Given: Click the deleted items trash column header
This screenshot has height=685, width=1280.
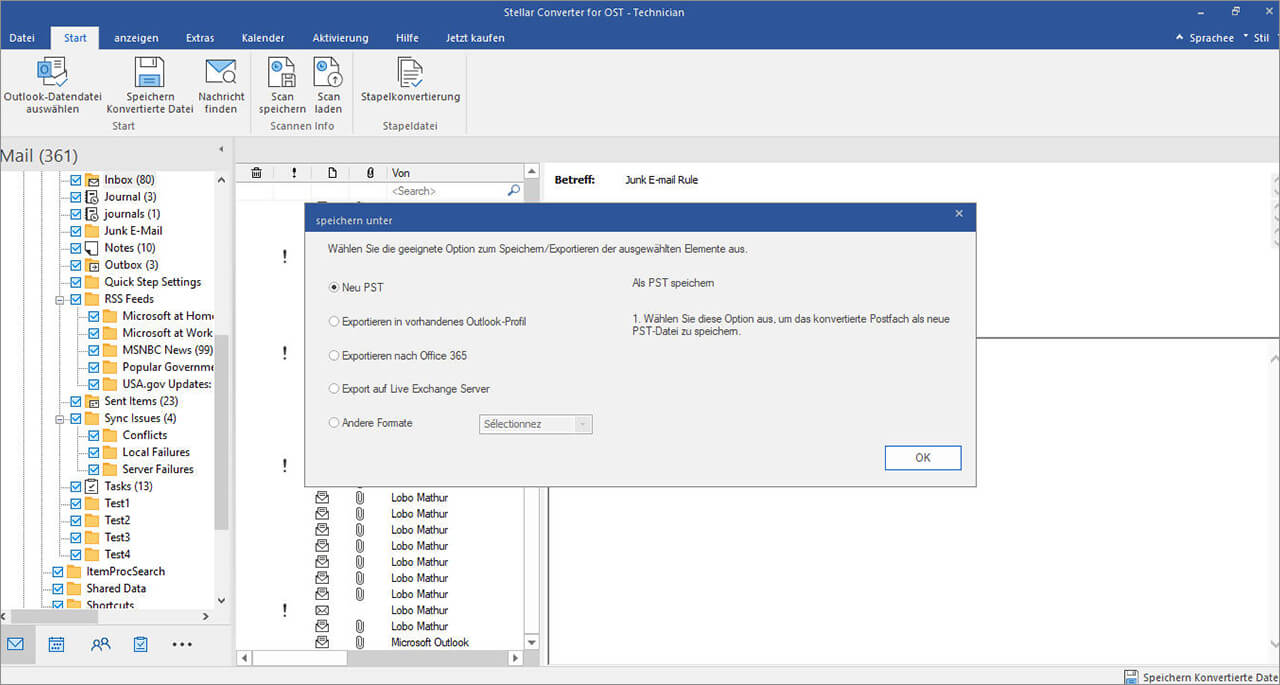Looking at the screenshot, I should pos(256,173).
